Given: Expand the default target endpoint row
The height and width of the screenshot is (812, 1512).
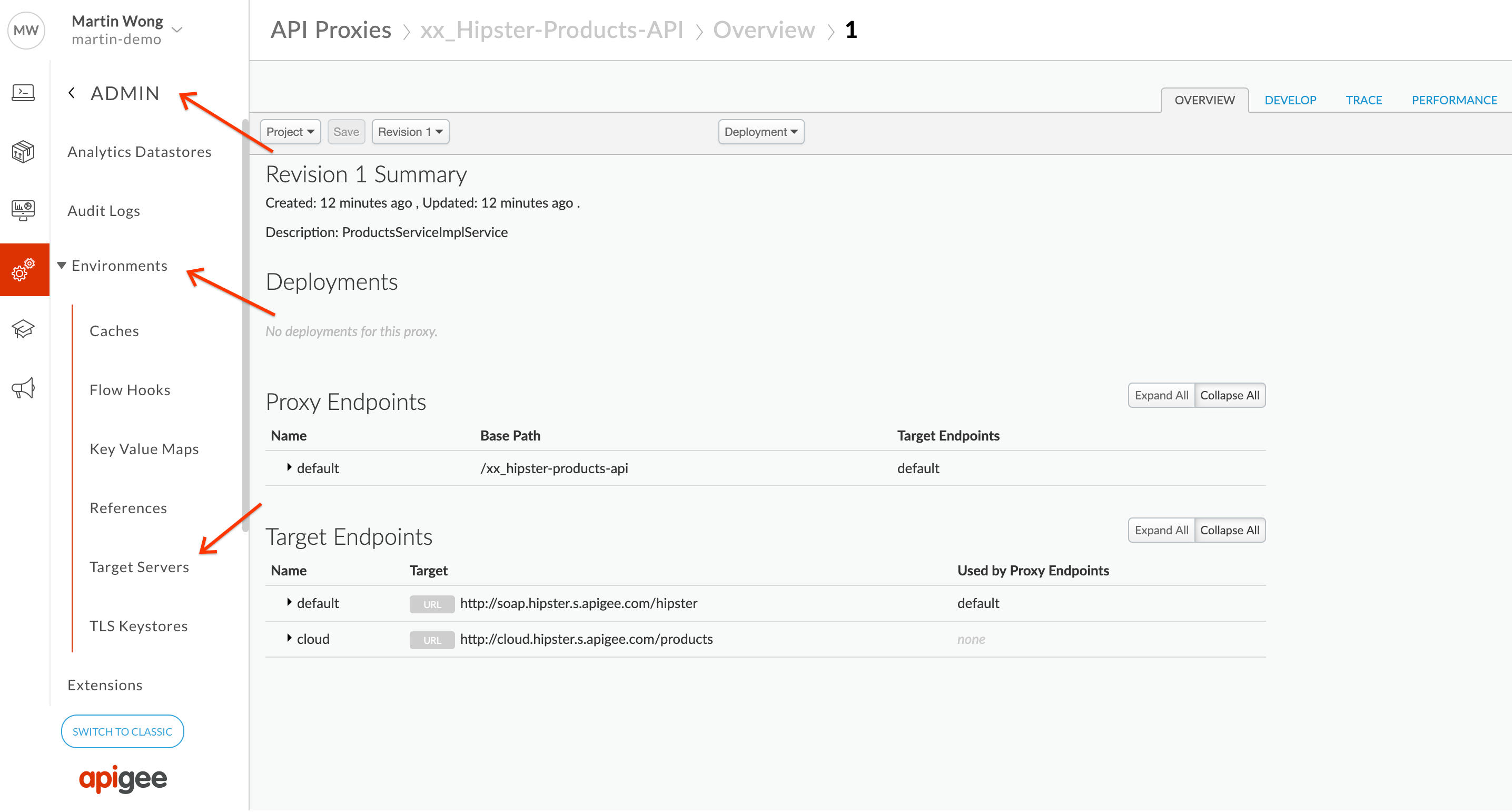Looking at the screenshot, I should tap(289, 602).
